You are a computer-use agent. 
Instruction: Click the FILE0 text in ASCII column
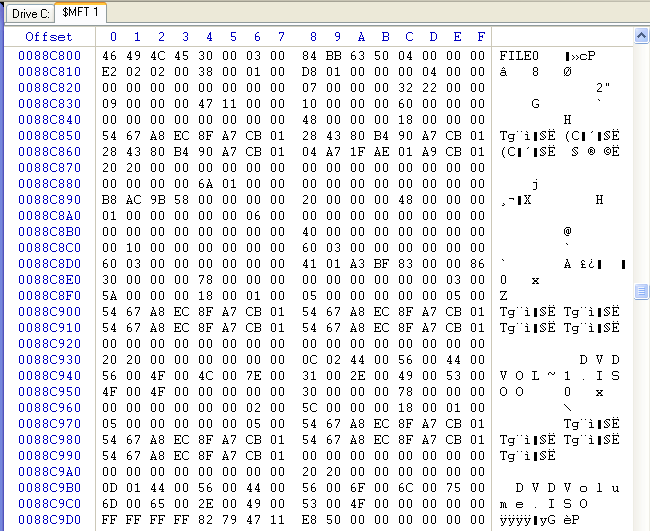tap(519, 55)
